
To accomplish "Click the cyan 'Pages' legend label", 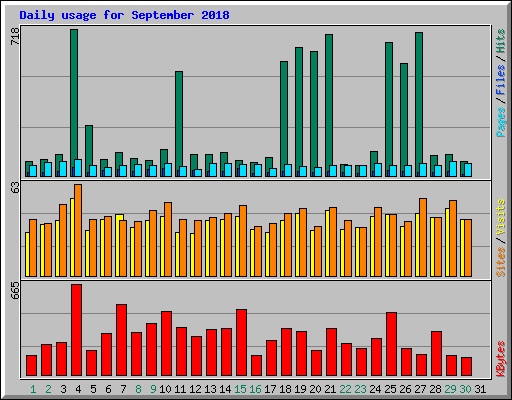I will coord(500,122).
